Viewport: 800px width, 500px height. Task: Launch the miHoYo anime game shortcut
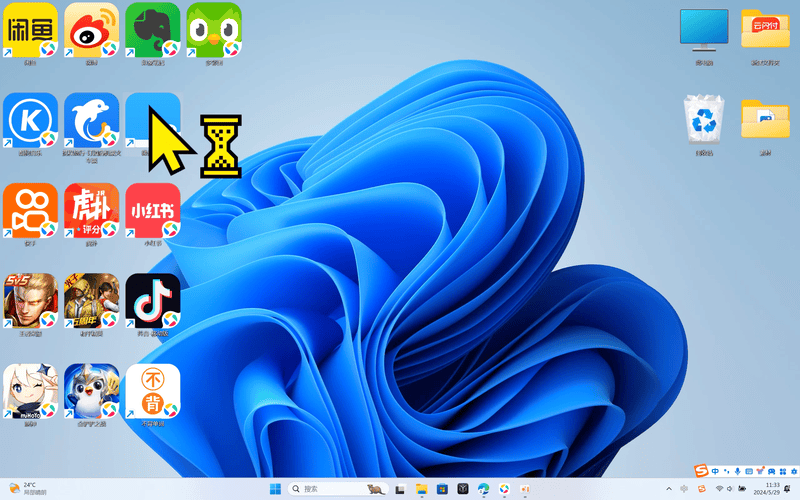click(30, 391)
